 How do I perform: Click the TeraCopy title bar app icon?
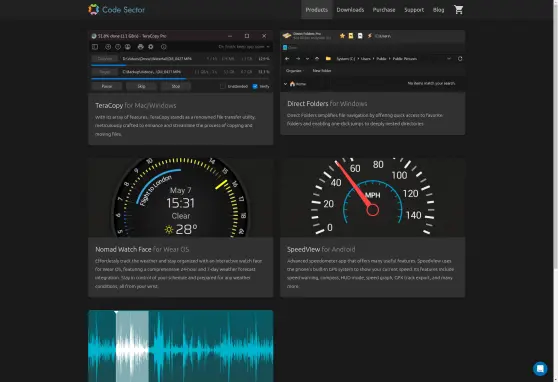tap(94, 36)
